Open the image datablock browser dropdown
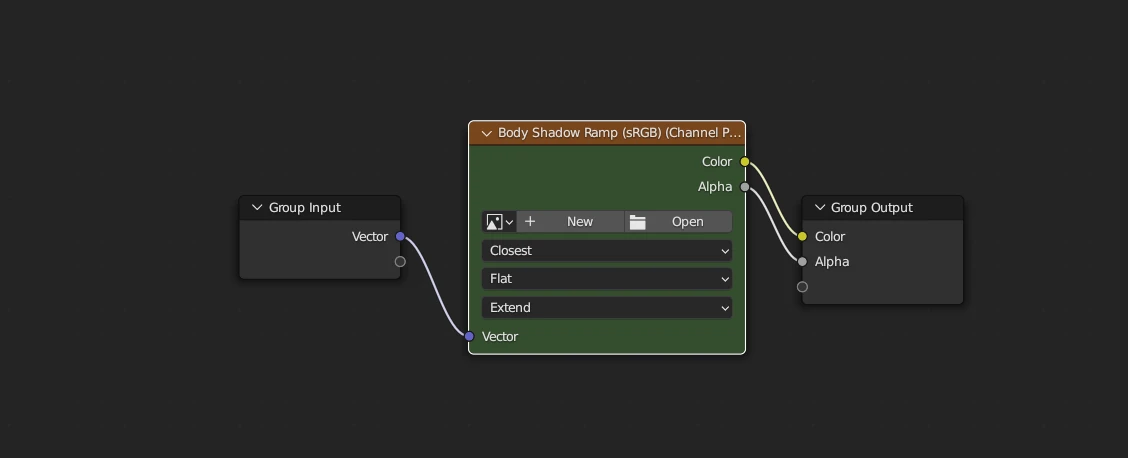This screenshot has height=458, width=1128. click(x=499, y=222)
